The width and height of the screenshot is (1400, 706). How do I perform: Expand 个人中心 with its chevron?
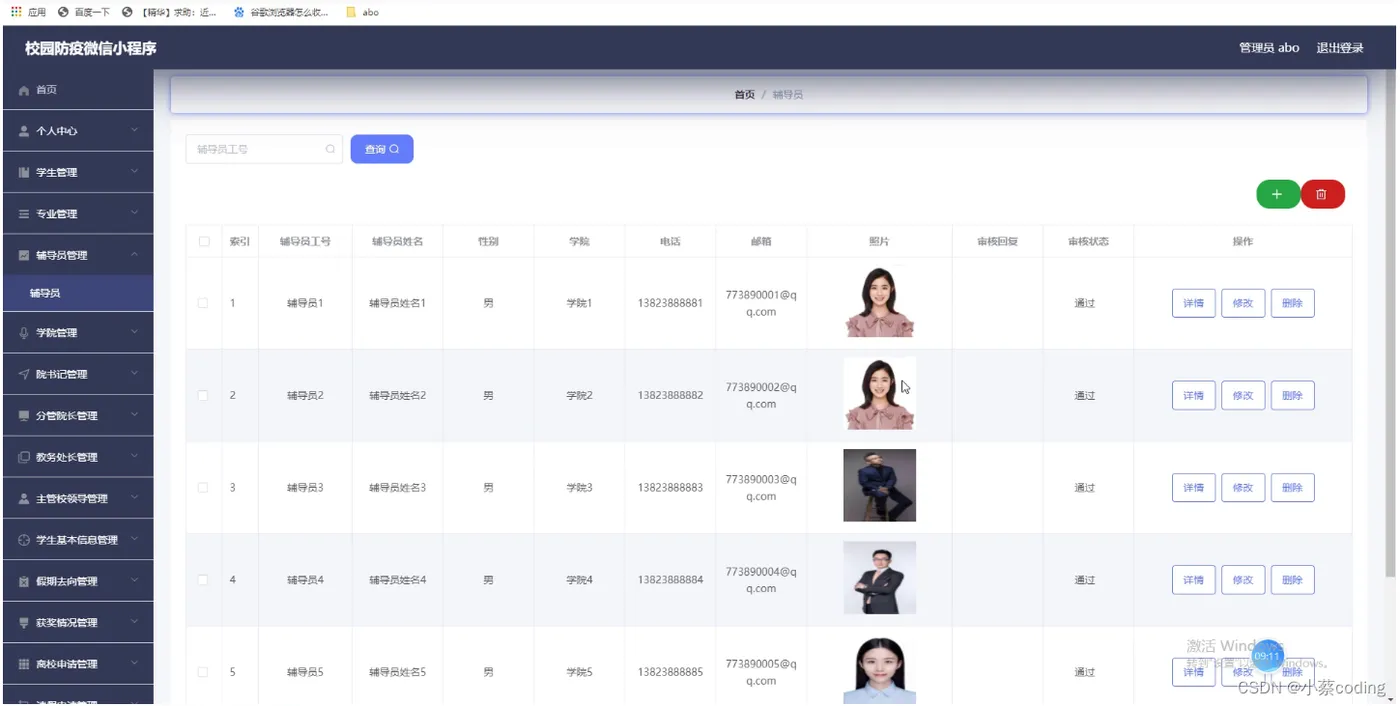134,130
